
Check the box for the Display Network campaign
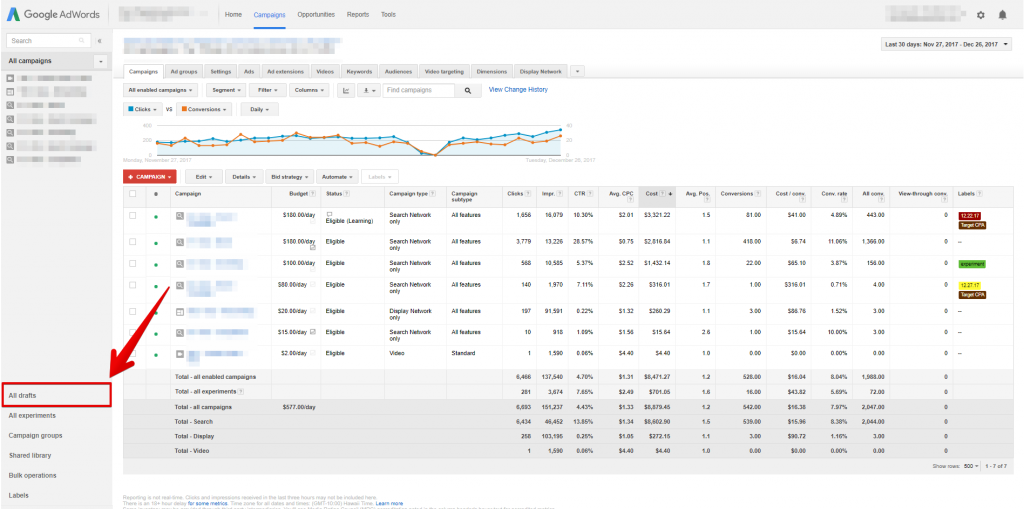click(133, 311)
